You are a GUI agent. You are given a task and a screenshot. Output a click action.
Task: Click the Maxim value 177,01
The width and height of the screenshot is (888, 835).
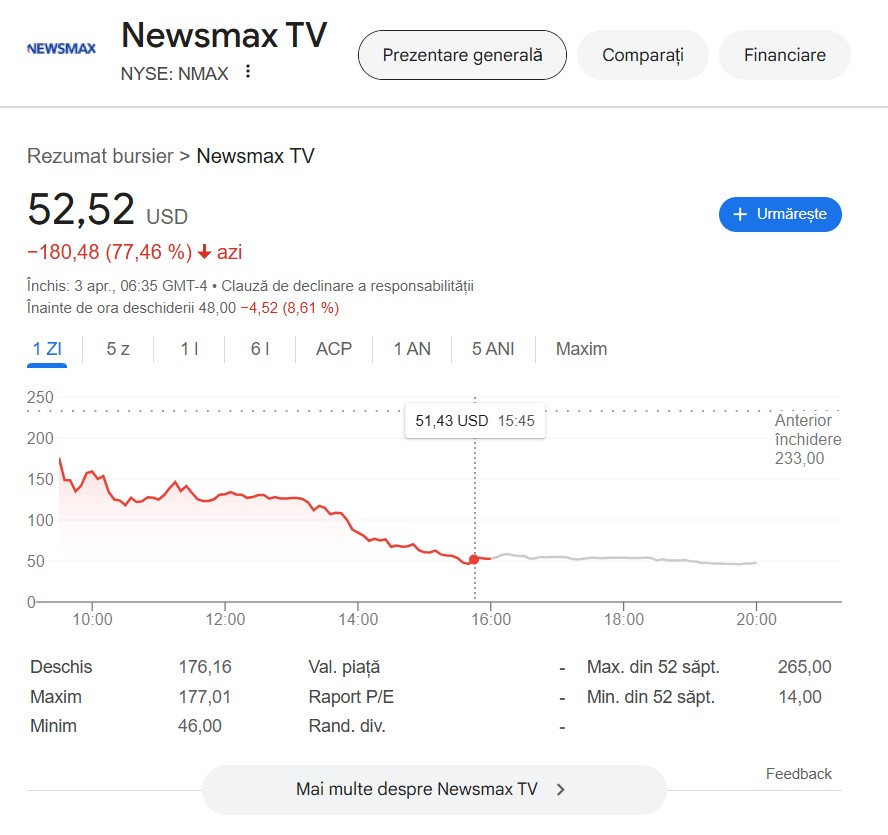204,697
